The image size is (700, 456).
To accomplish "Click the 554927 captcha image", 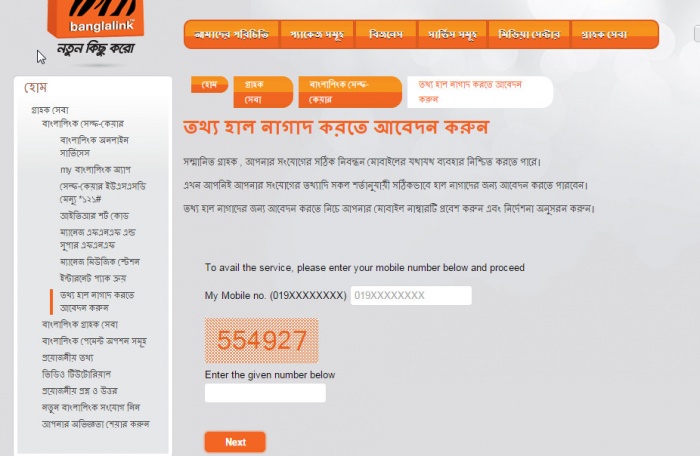I will [262, 340].
